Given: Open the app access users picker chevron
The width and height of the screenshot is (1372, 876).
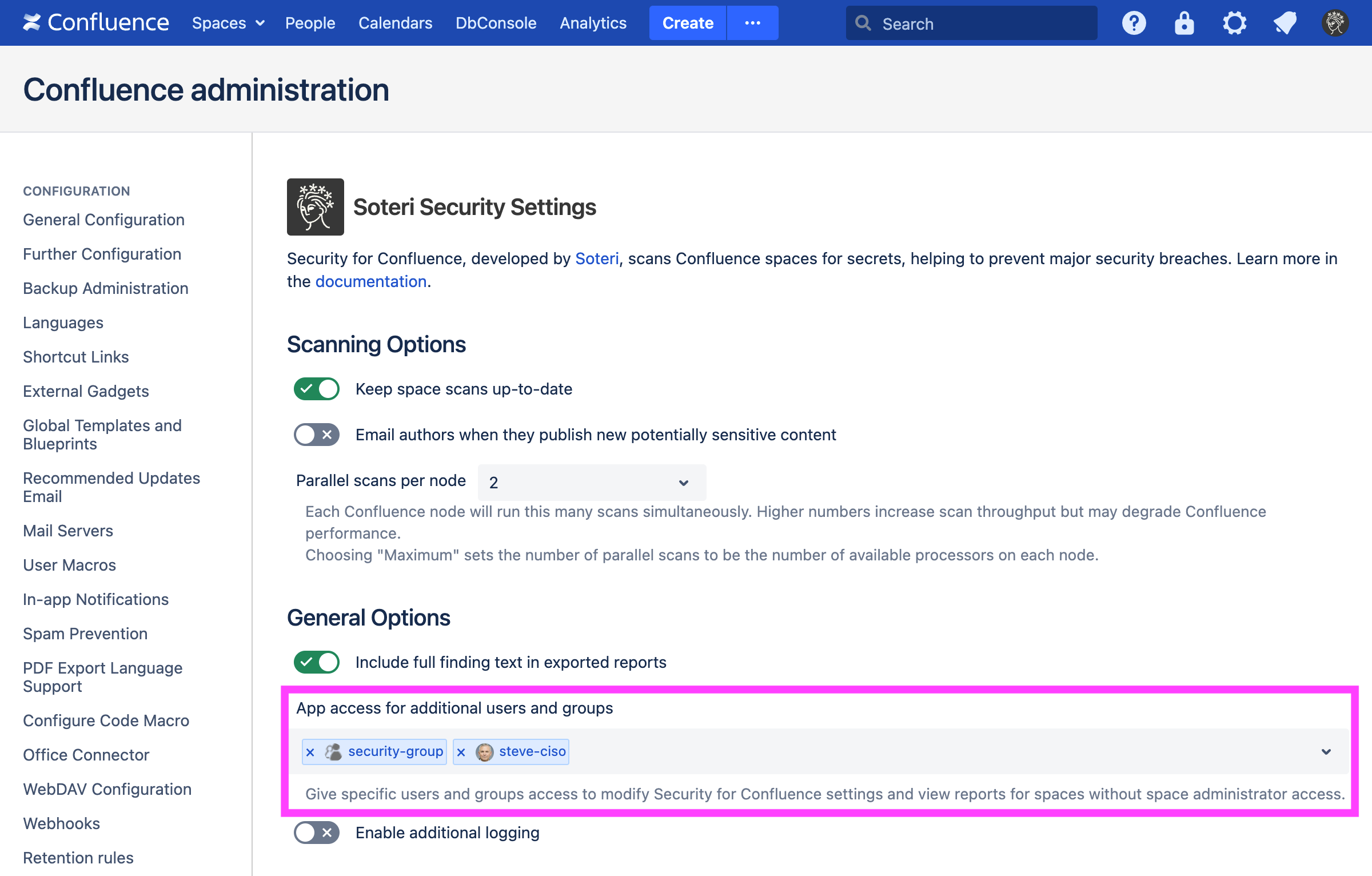Looking at the screenshot, I should (1325, 751).
